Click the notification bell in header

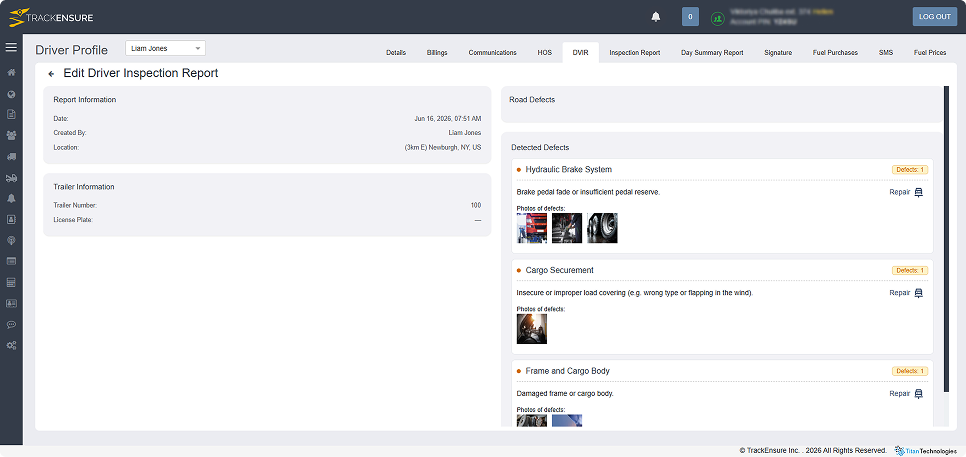click(x=656, y=17)
